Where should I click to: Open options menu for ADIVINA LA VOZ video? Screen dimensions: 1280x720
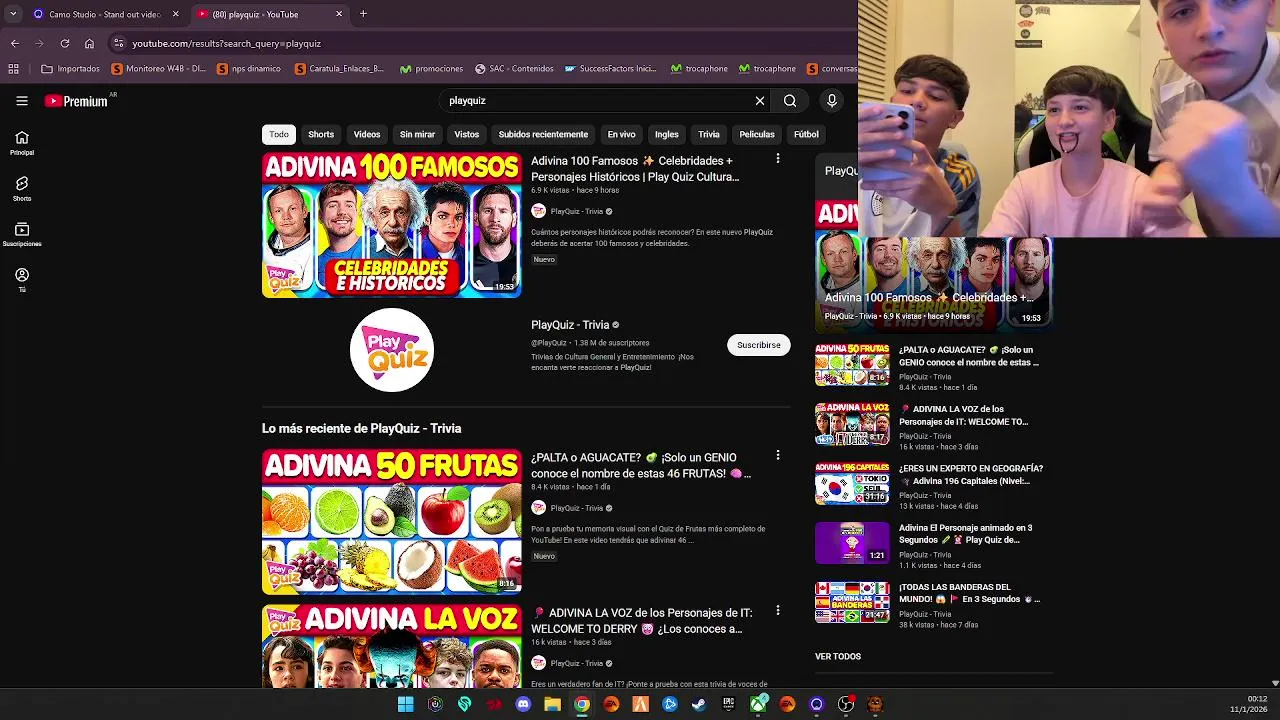pos(778,611)
